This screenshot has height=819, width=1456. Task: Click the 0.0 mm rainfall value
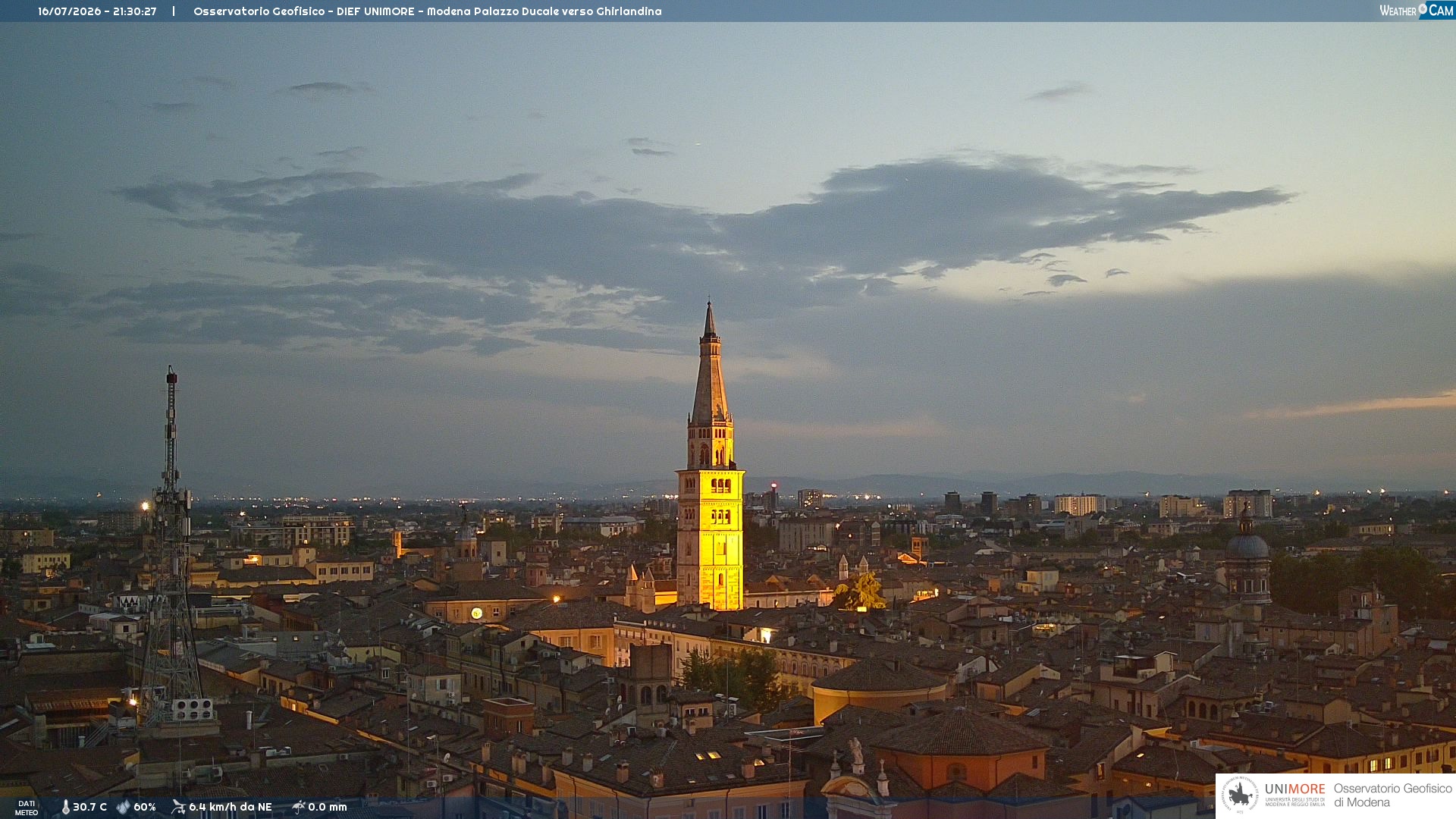point(328,807)
